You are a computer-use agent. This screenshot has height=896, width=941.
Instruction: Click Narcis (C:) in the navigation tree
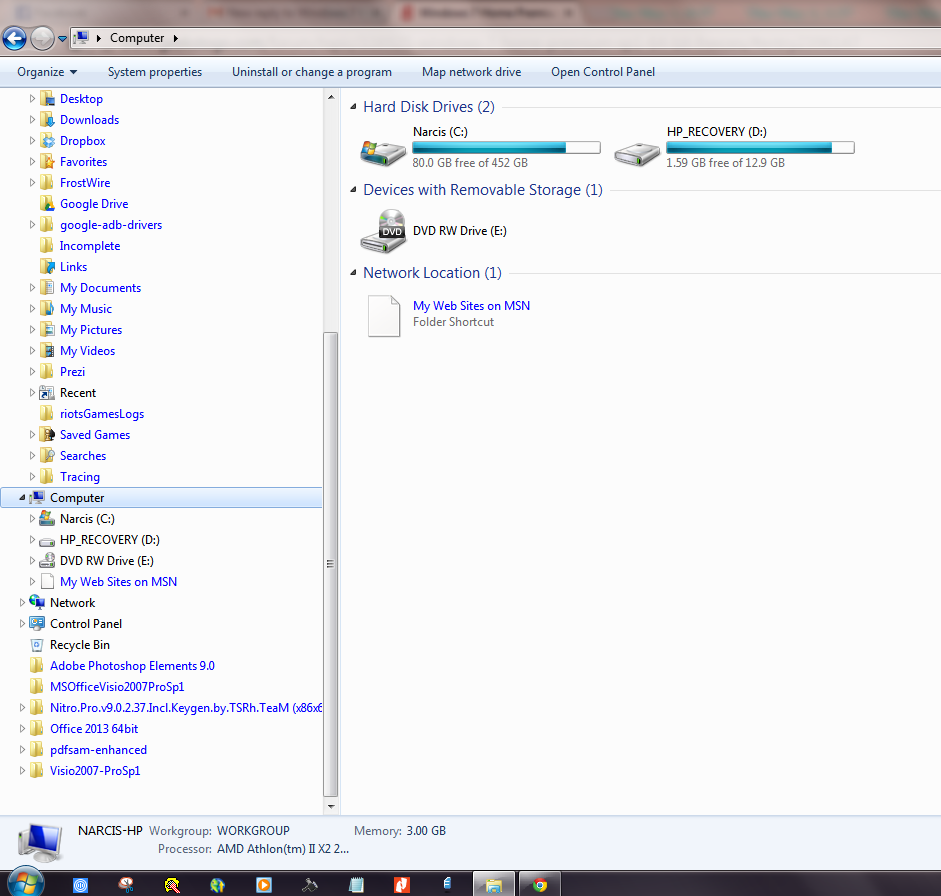(x=87, y=519)
